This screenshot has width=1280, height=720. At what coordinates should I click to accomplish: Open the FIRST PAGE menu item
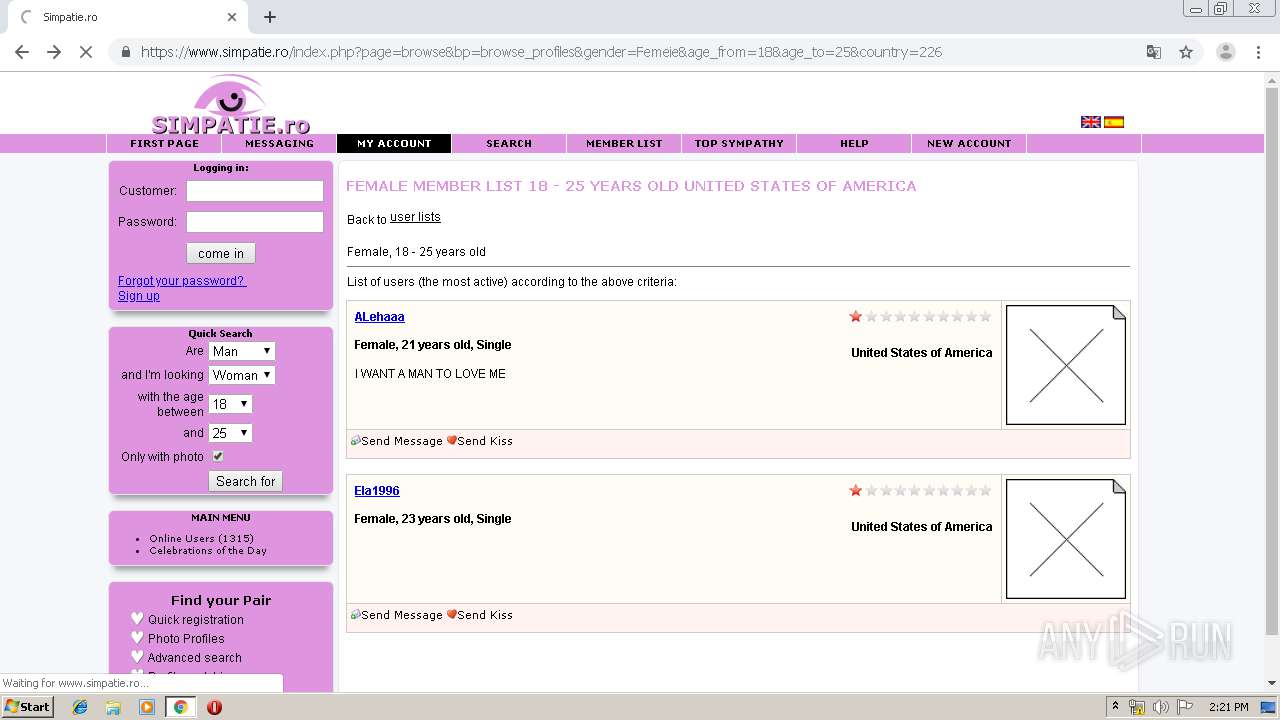(x=164, y=143)
